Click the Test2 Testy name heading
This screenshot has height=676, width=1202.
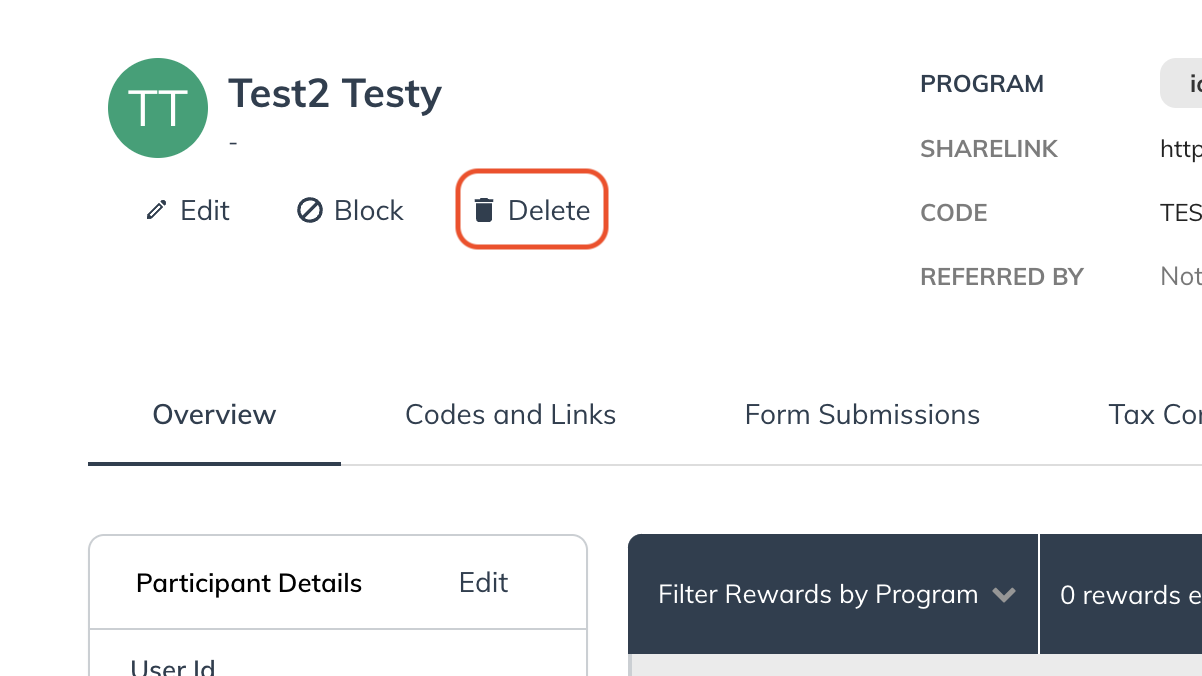coord(335,94)
